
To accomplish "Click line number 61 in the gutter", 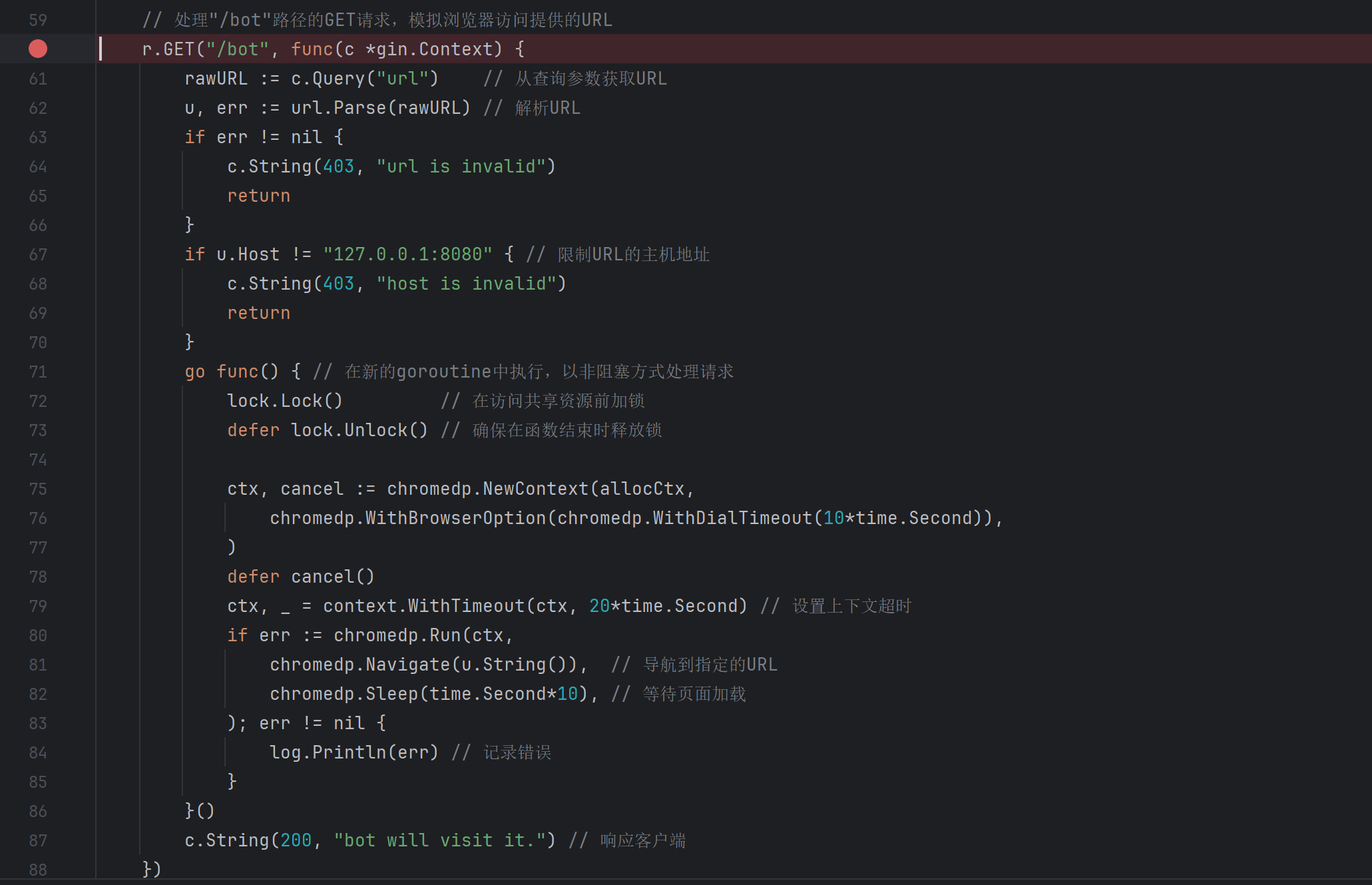I will (x=38, y=79).
